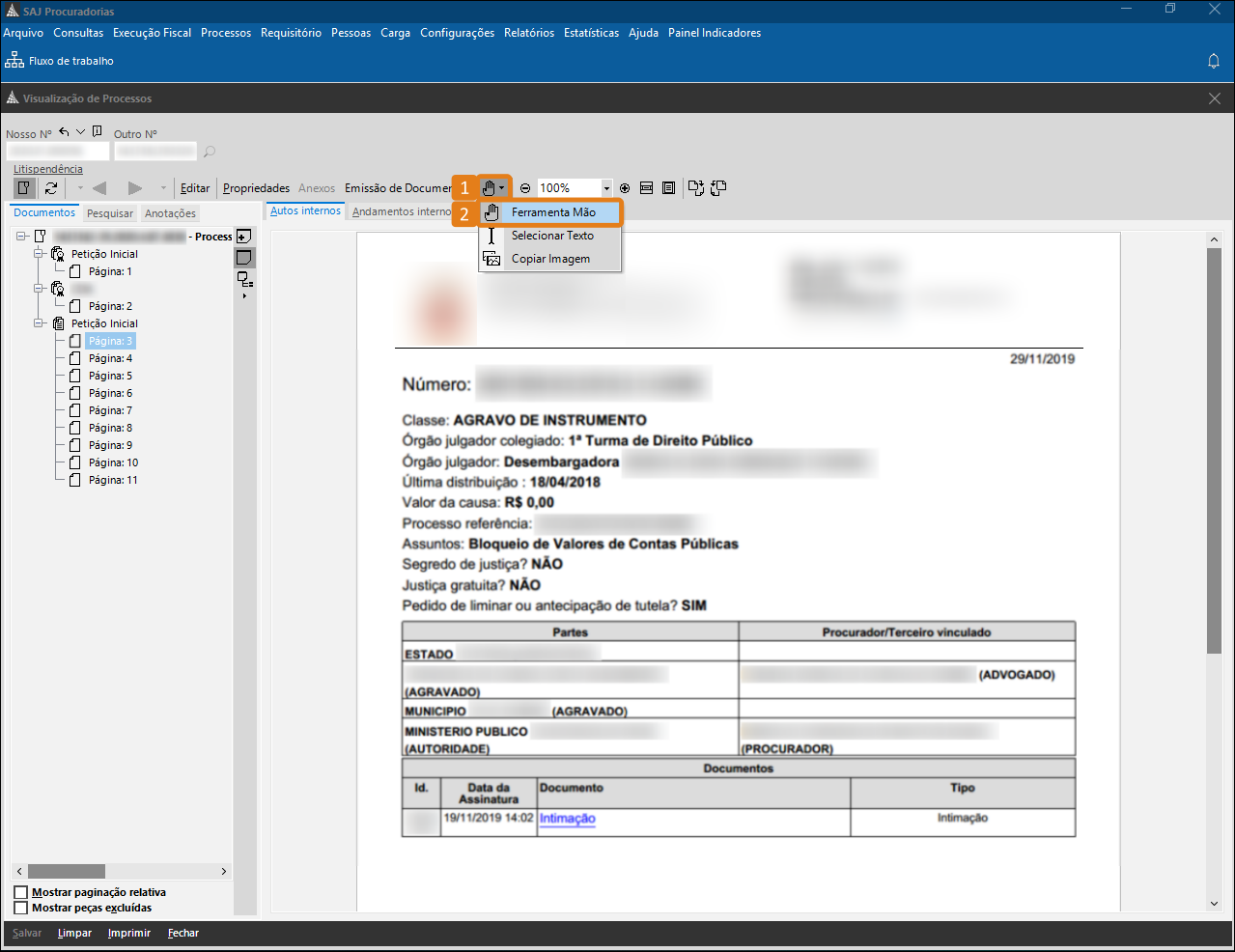Open the Execução Fiscal menu

click(x=152, y=33)
